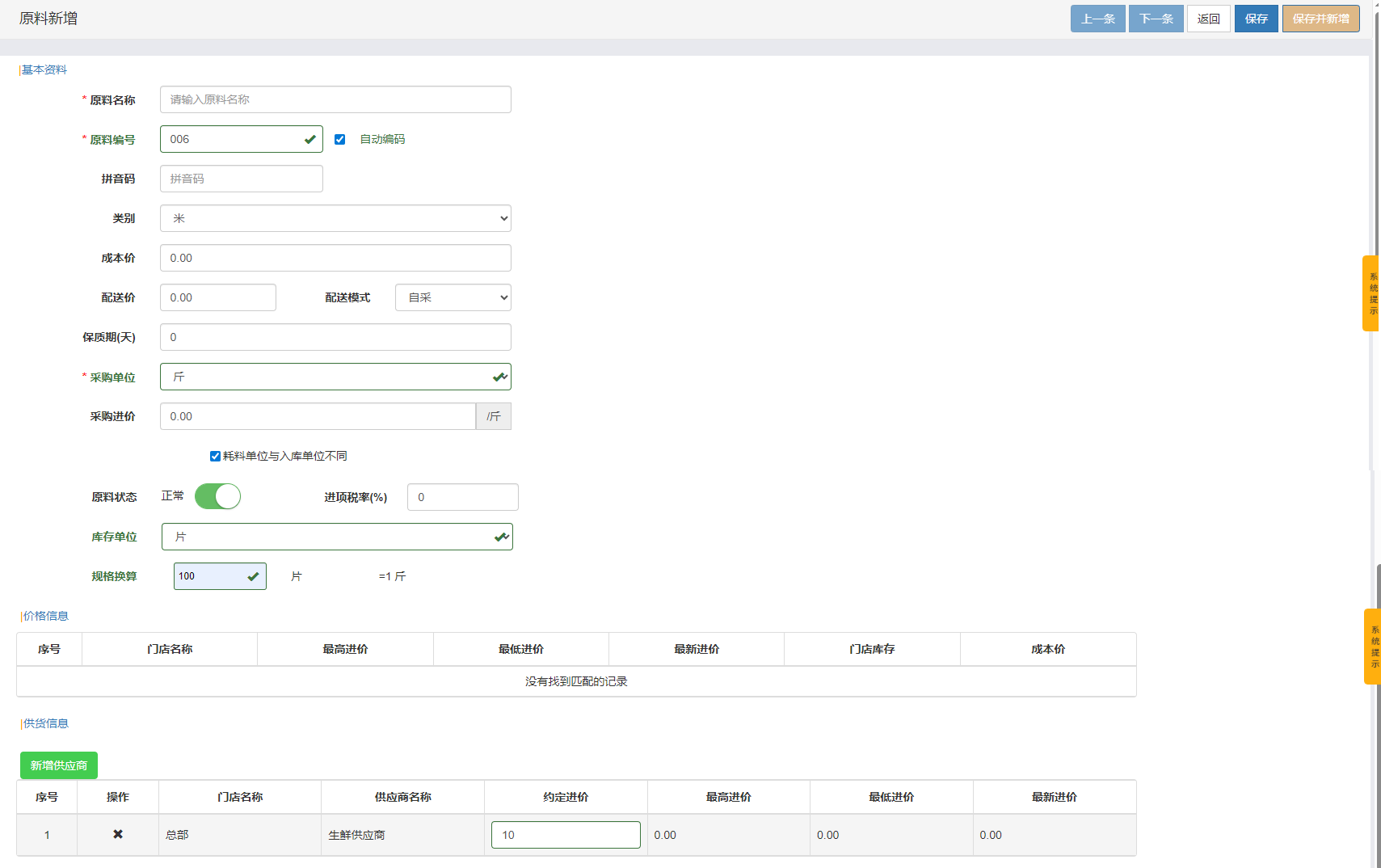Click the 进项税率(%) input field
Viewport: 1381px width, 868px height.
pos(462,497)
